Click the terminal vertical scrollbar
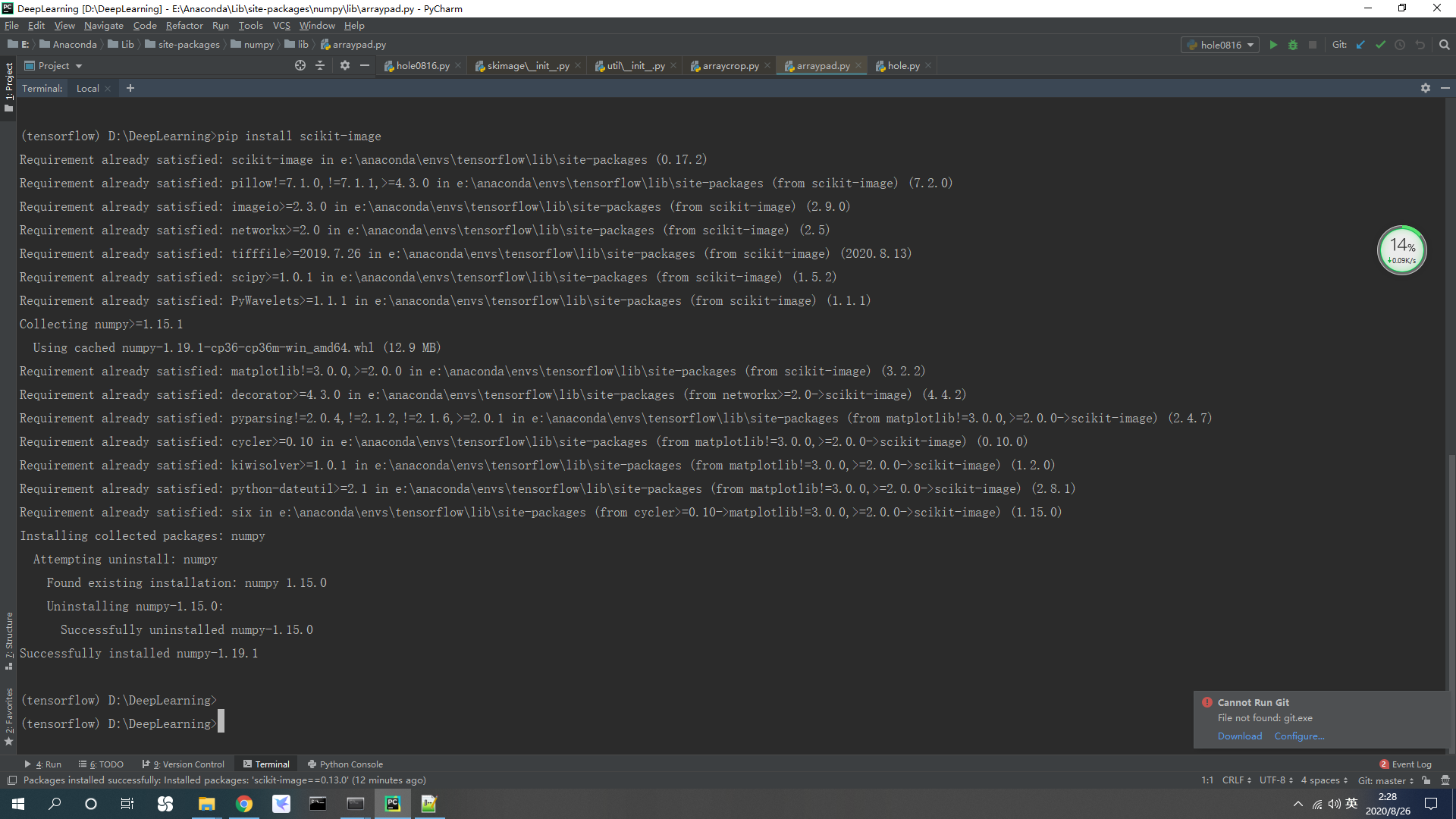 (1451, 569)
